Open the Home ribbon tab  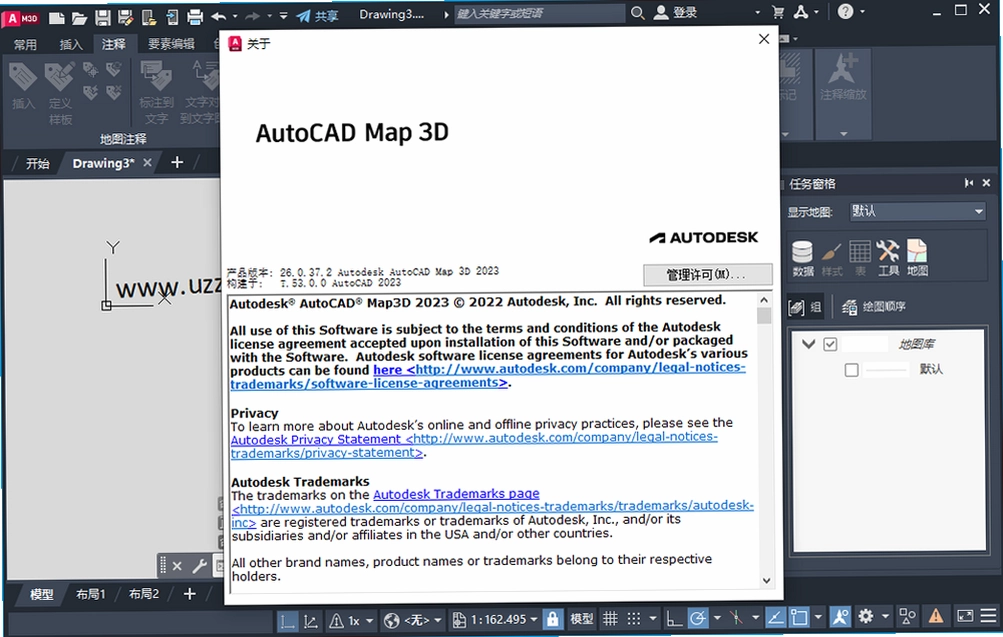point(26,45)
